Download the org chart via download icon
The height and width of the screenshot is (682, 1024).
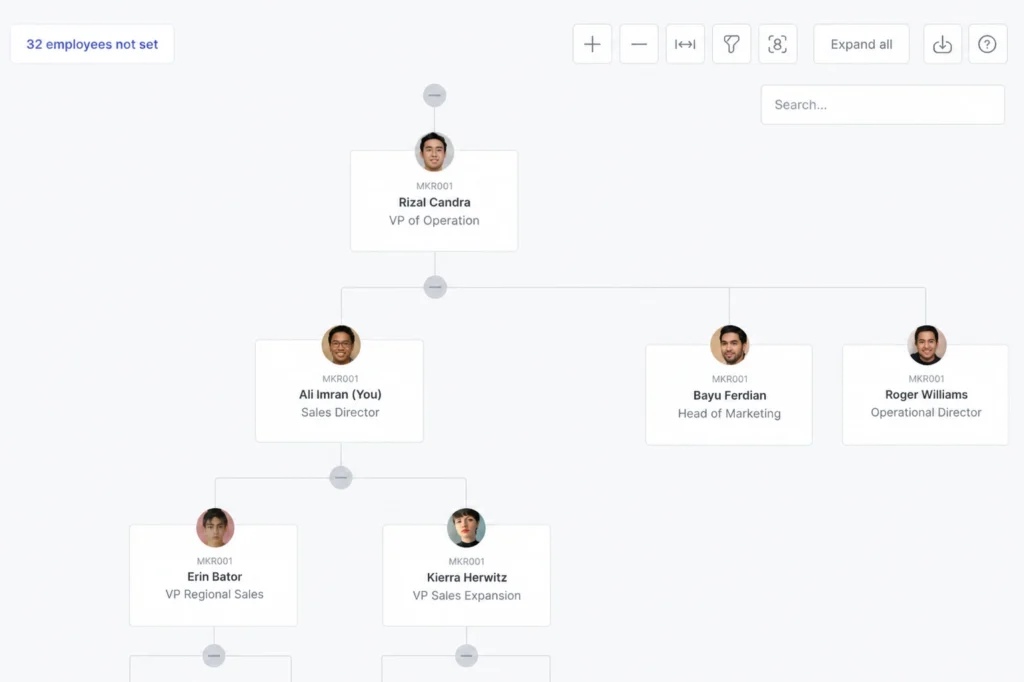942,44
